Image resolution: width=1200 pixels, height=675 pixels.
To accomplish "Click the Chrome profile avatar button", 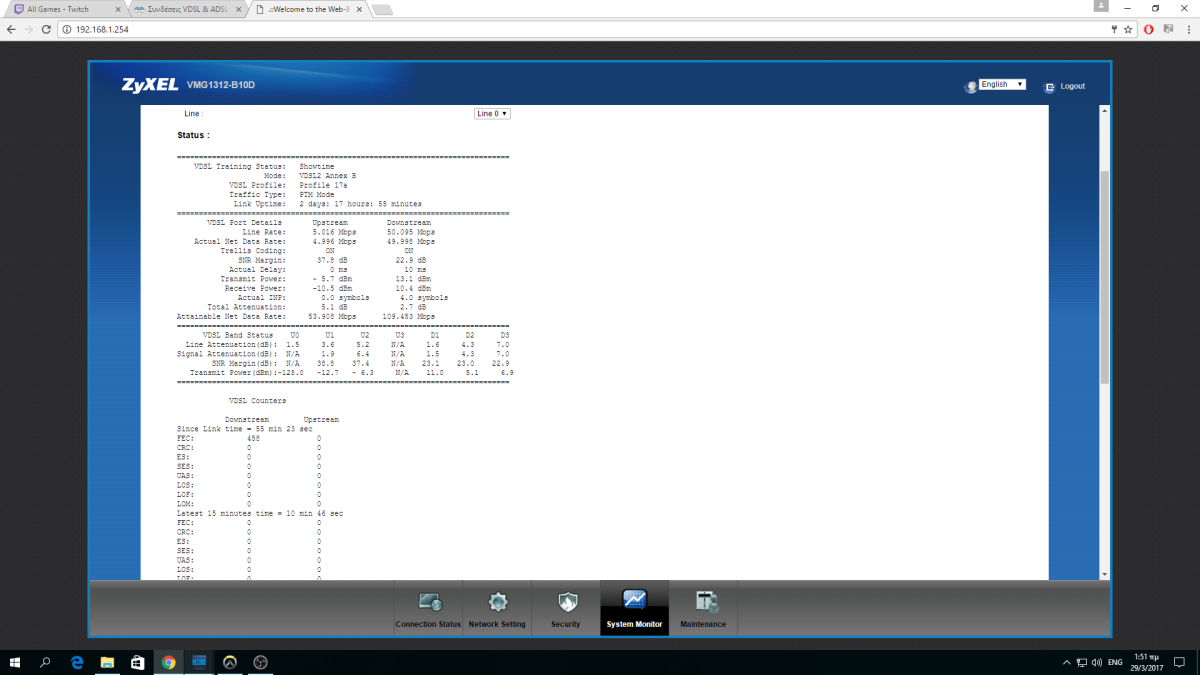I will click(x=1102, y=7).
